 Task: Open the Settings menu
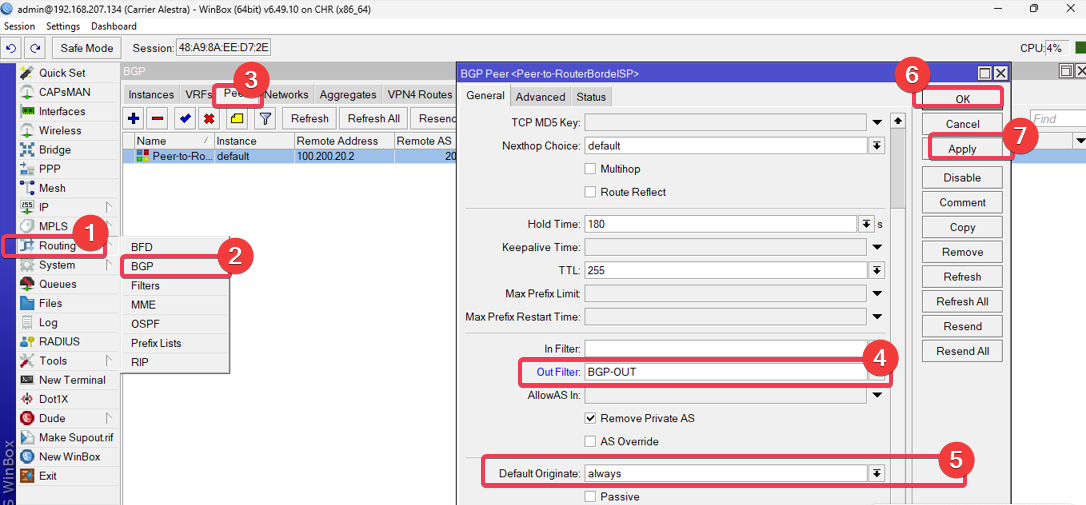63,26
